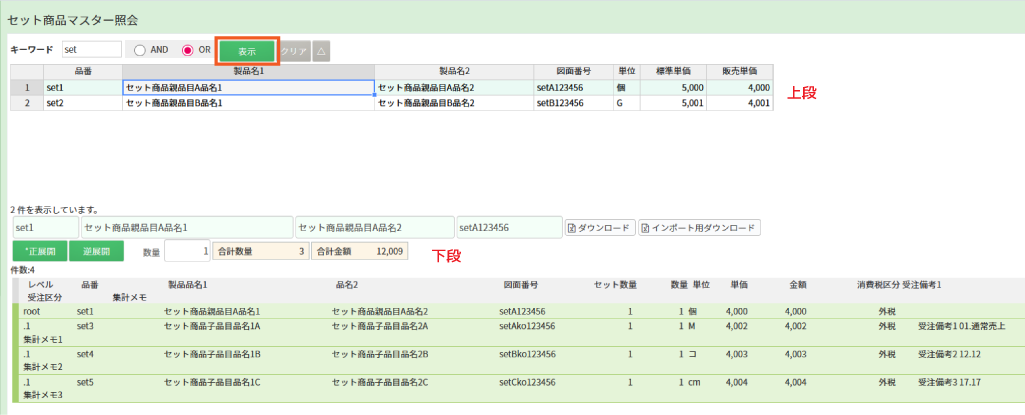The image size is (1025, 415).
Task: Collapse search area with triangle button
Action: click(321, 50)
